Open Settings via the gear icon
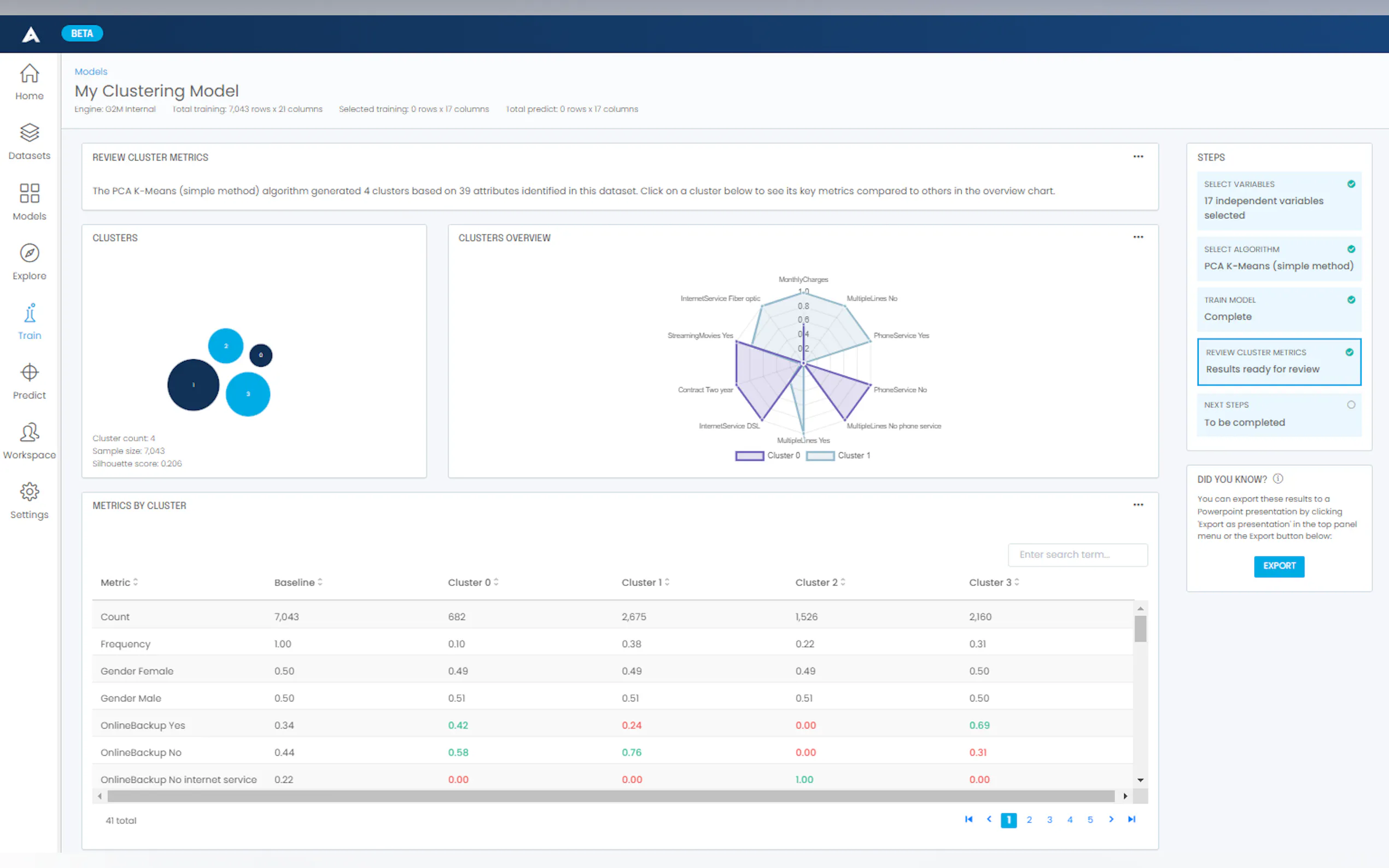This screenshot has width=1389, height=868. [x=29, y=500]
